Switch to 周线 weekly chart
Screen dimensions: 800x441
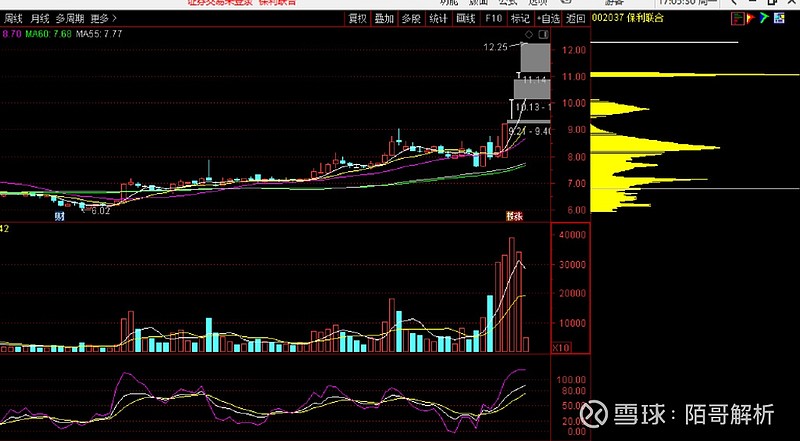[14, 18]
